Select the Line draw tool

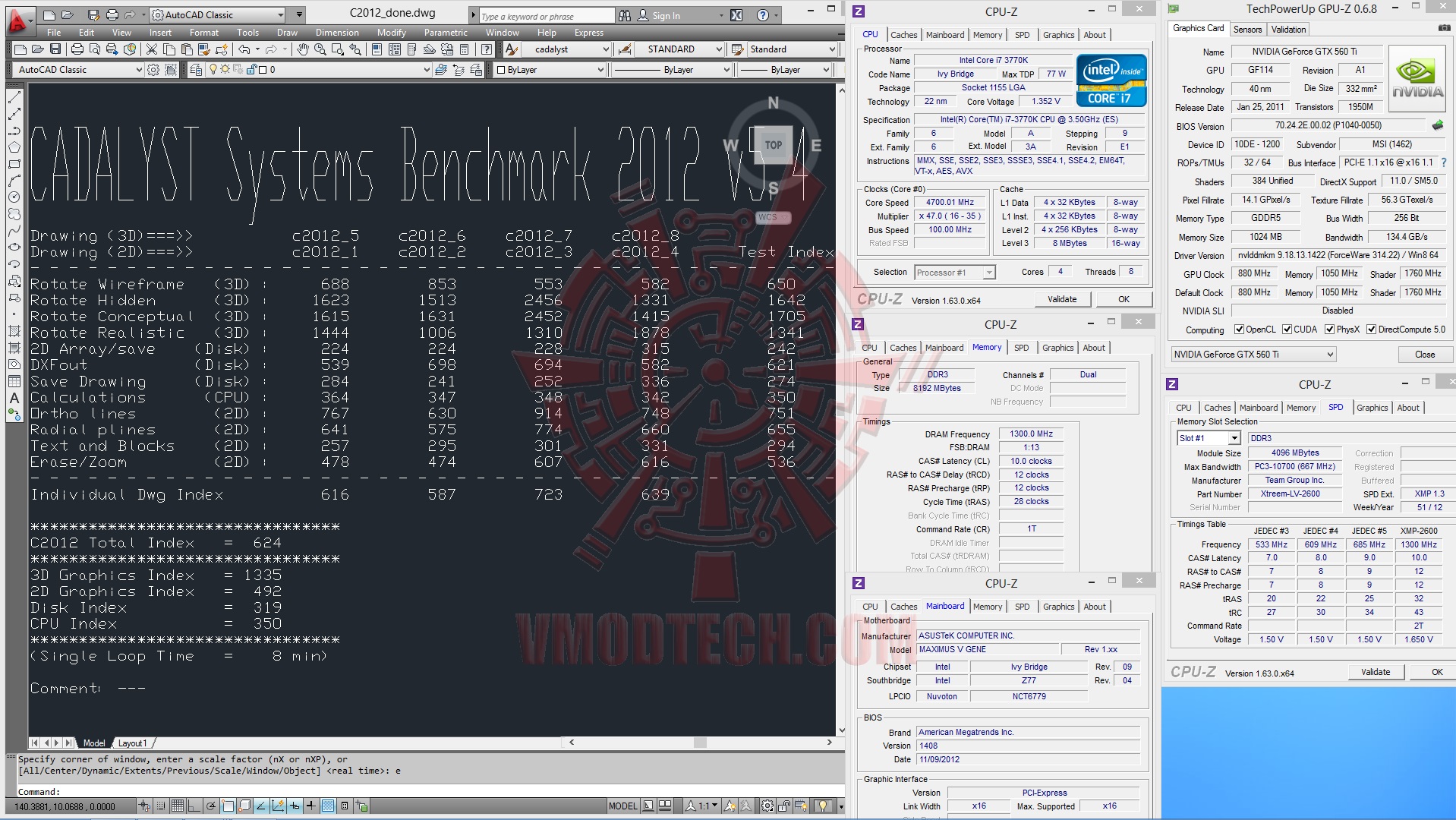(14, 98)
